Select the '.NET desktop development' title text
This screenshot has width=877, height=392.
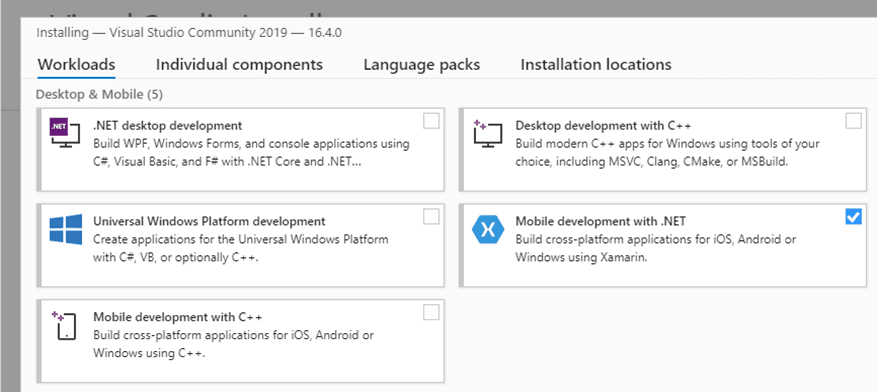pyautogui.click(x=168, y=125)
